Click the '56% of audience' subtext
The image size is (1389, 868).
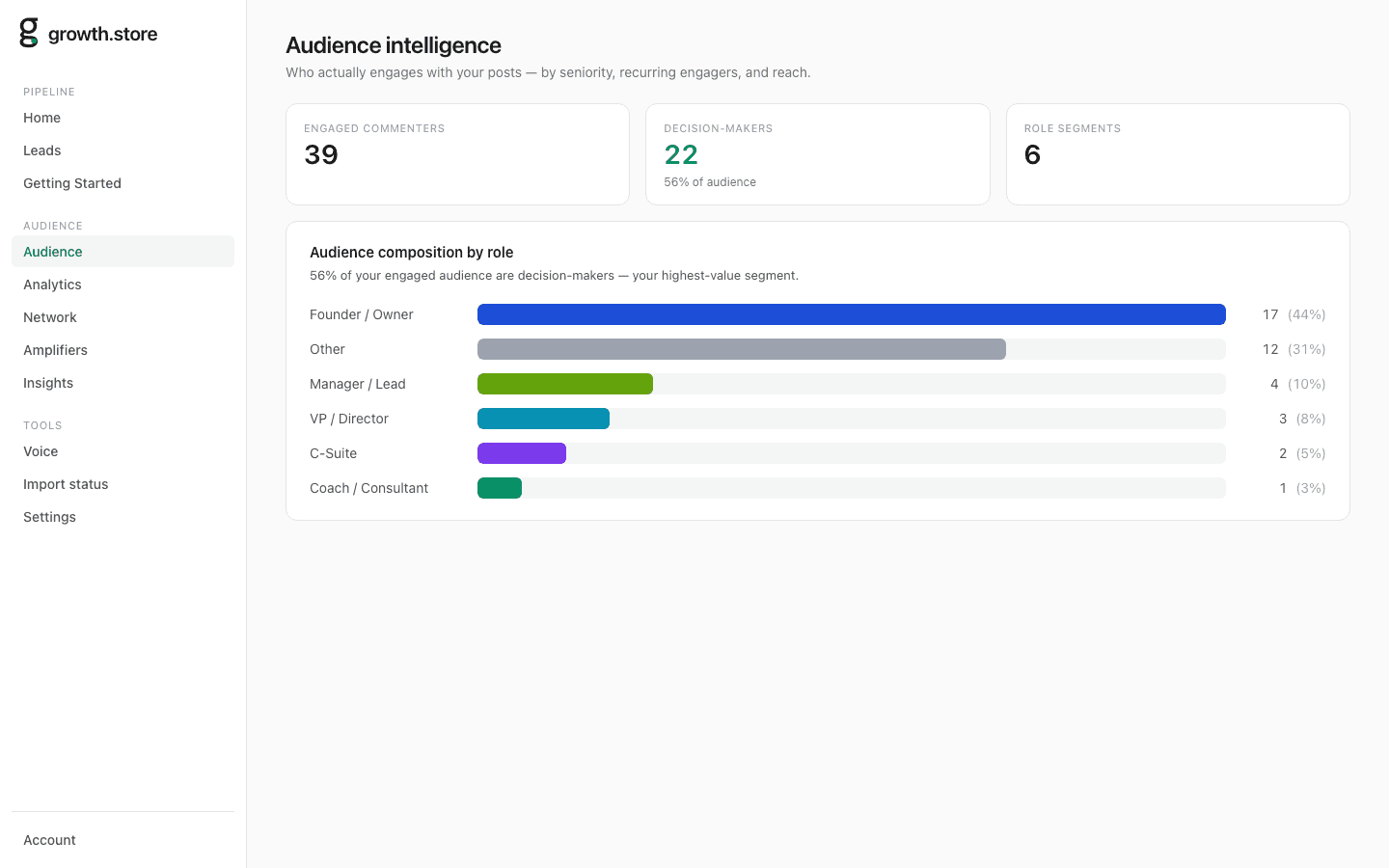[x=710, y=182]
